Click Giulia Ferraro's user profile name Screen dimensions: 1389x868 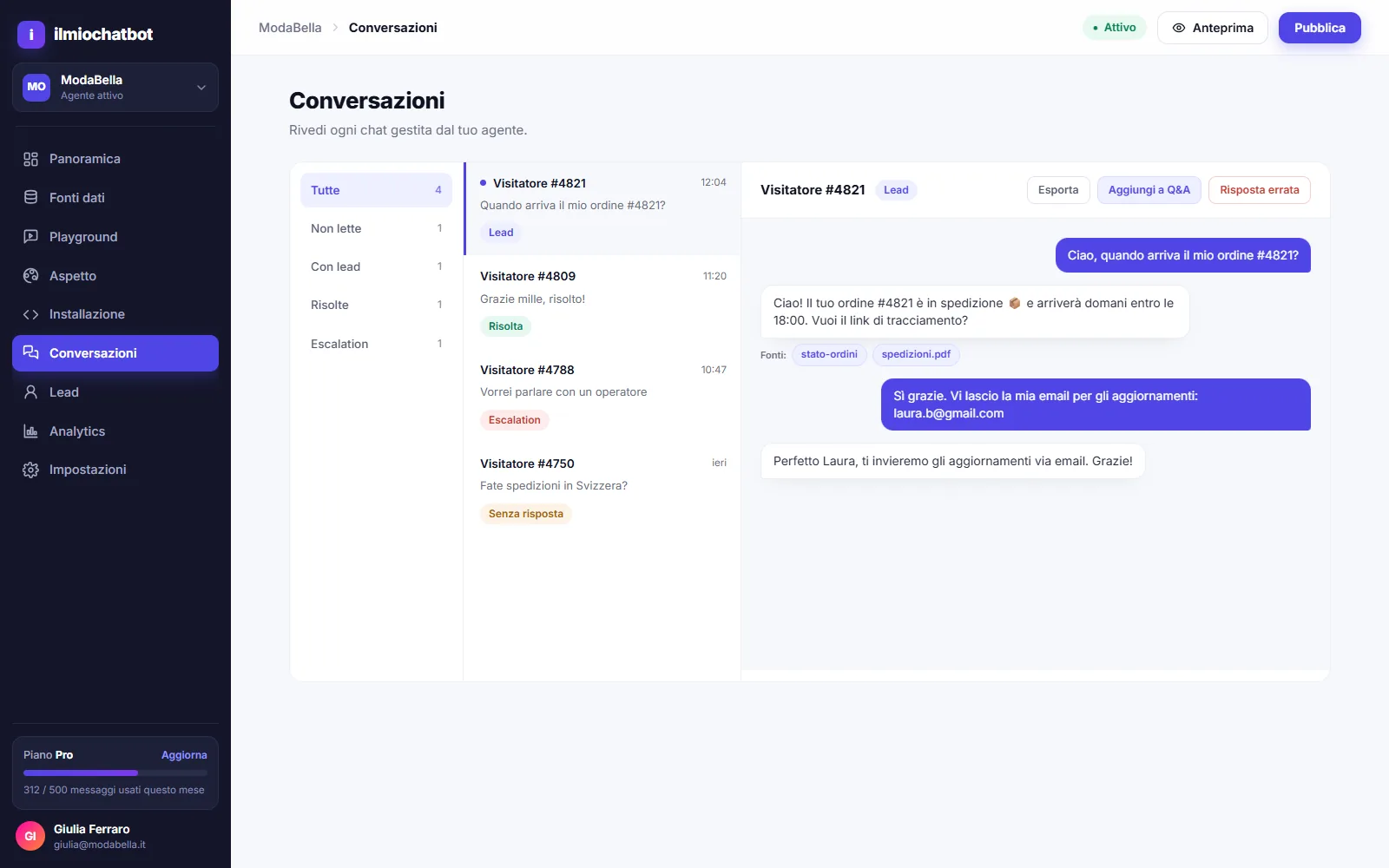pos(92,829)
